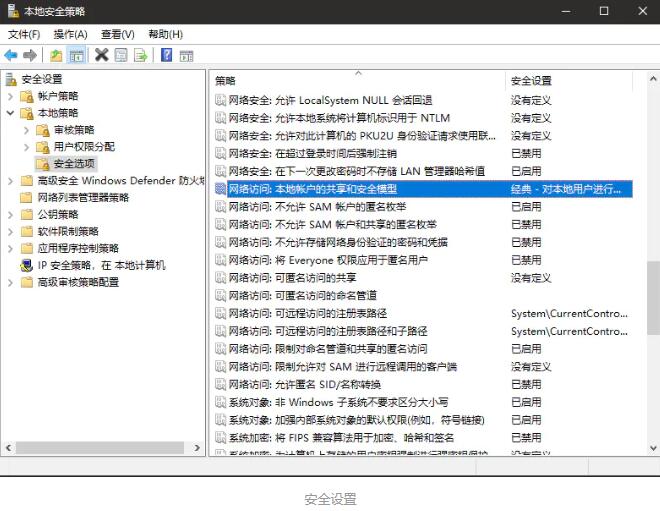Click policy icon beside 允许 LocalSystem NULL 会话回退
660x511 pixels.
click(221, 100)
